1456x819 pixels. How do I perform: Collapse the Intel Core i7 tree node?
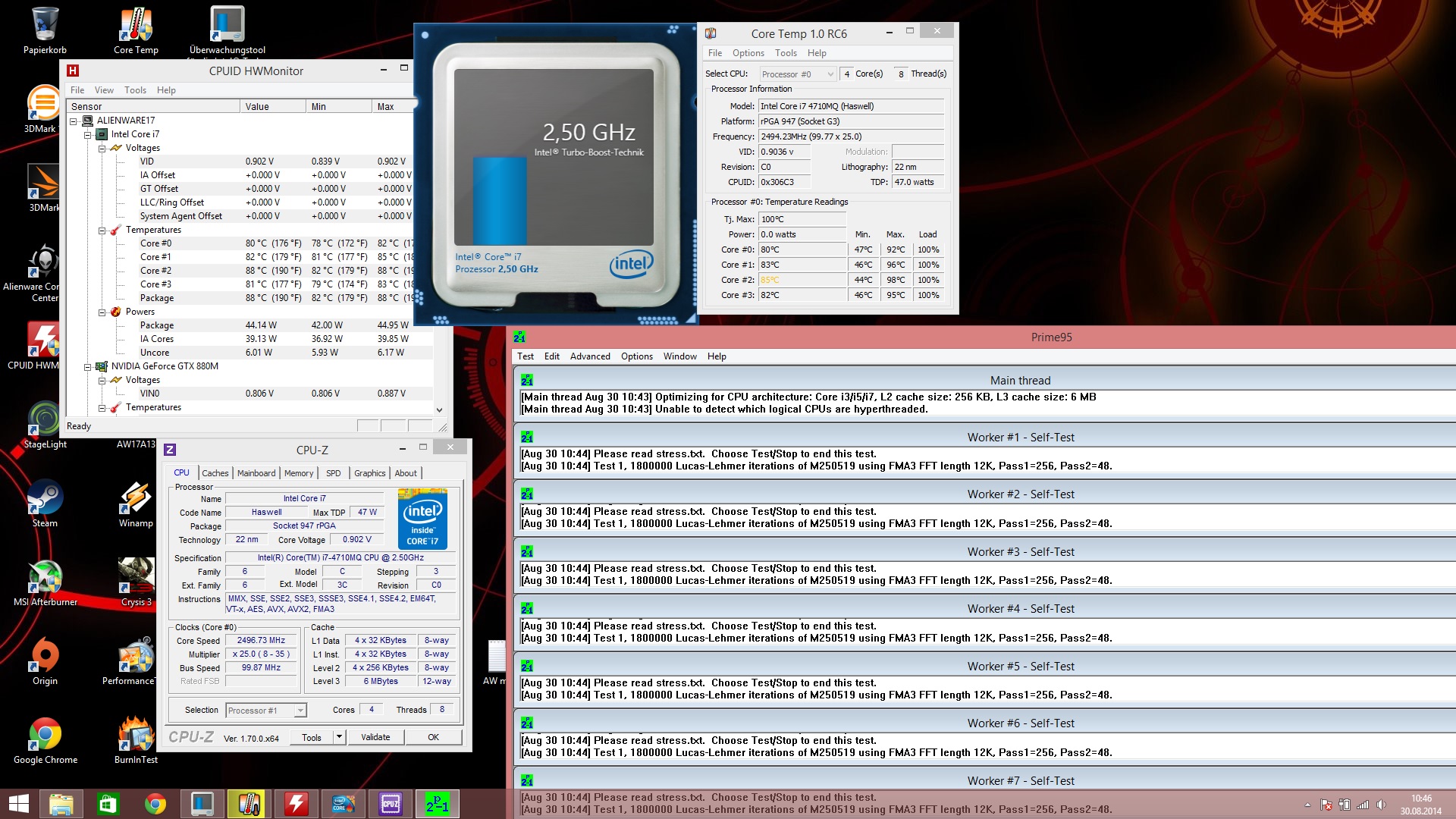pyautogui.click(x=88, y=134)
